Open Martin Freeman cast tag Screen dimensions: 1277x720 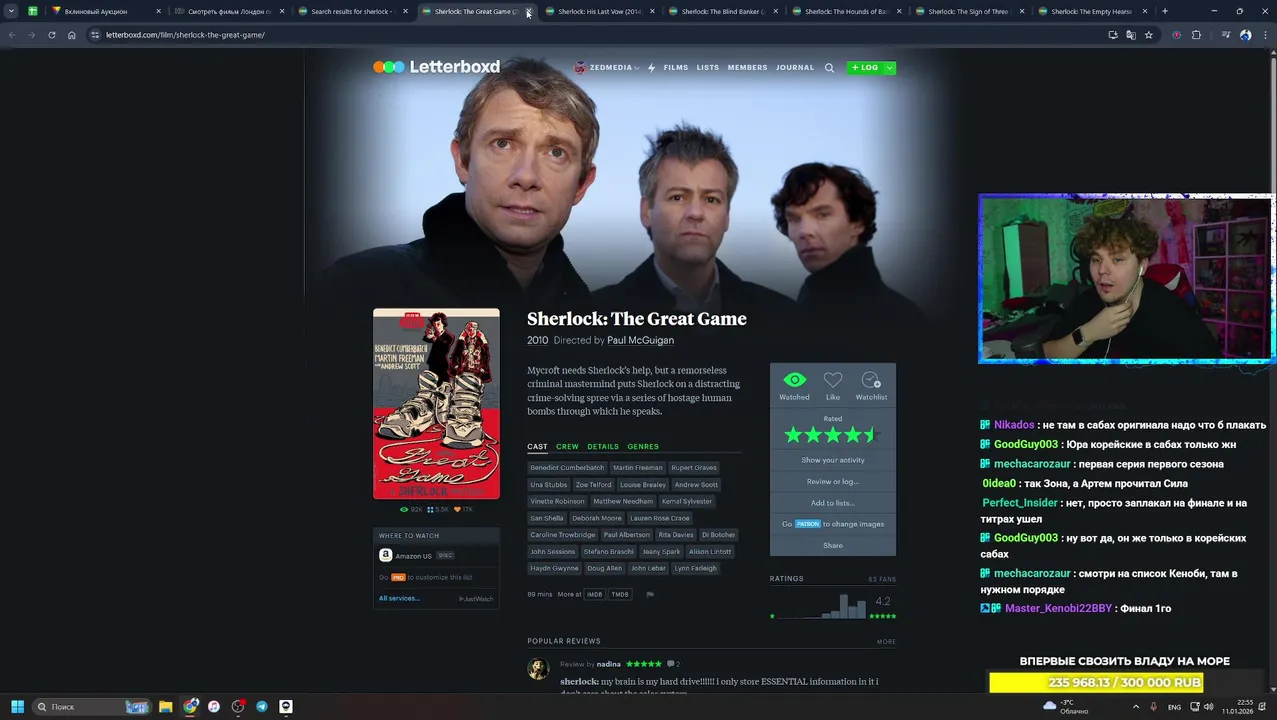pos(638,468)
